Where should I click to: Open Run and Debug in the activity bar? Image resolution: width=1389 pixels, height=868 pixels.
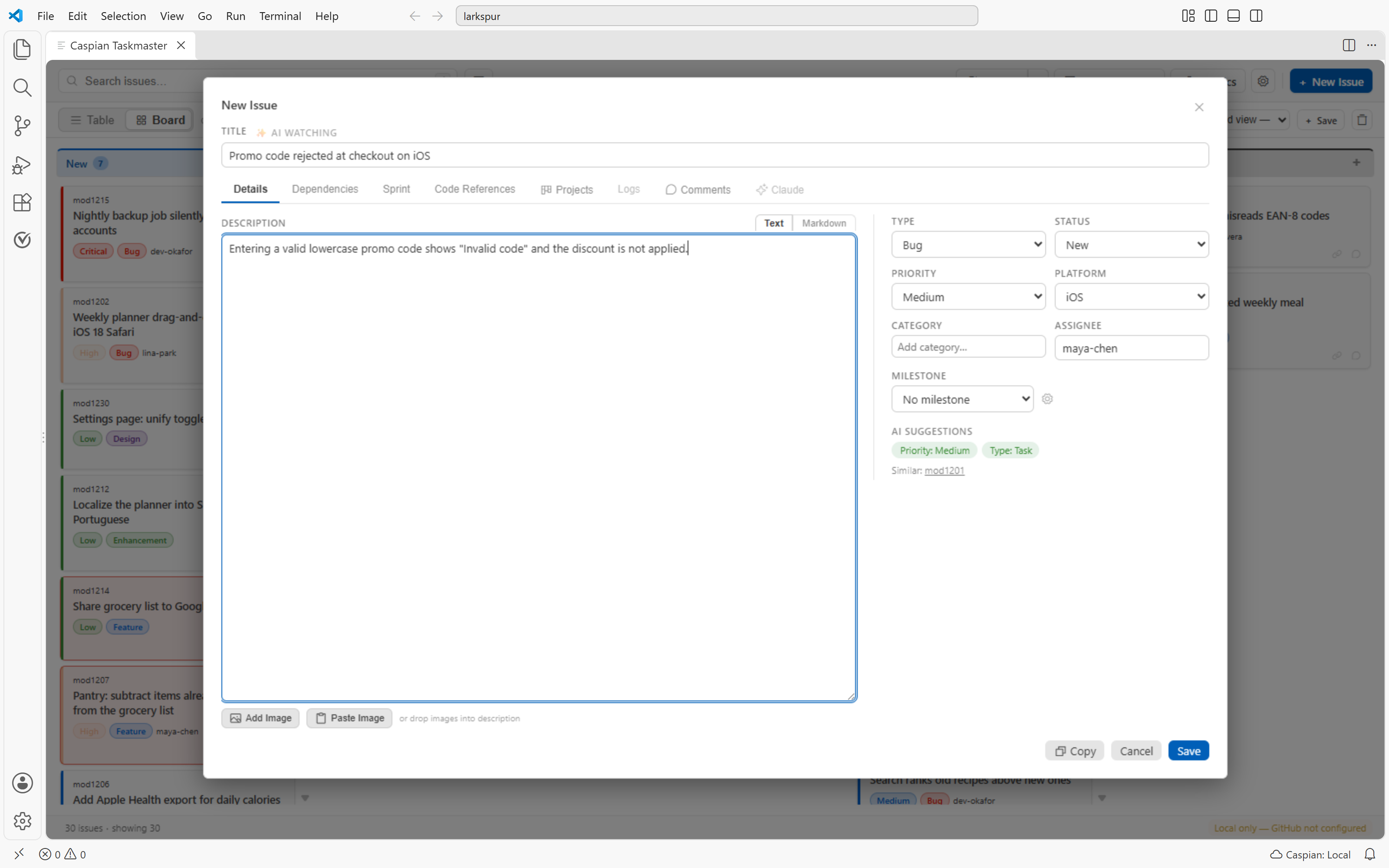(x=22, y=165)
